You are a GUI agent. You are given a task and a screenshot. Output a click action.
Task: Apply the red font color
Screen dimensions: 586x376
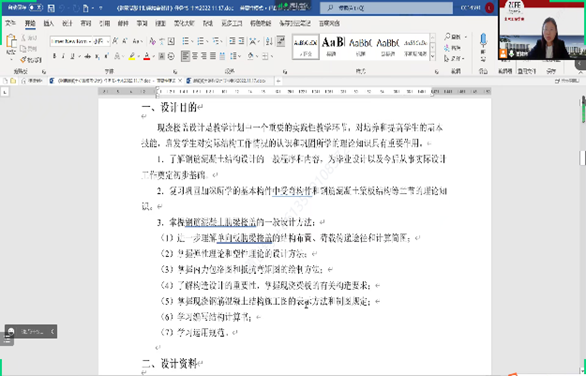[x=147, y=56]
